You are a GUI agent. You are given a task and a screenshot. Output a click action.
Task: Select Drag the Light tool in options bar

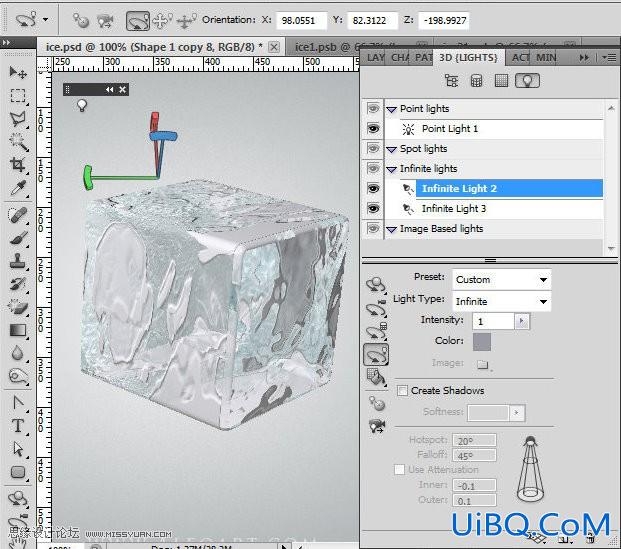[162, 21]
